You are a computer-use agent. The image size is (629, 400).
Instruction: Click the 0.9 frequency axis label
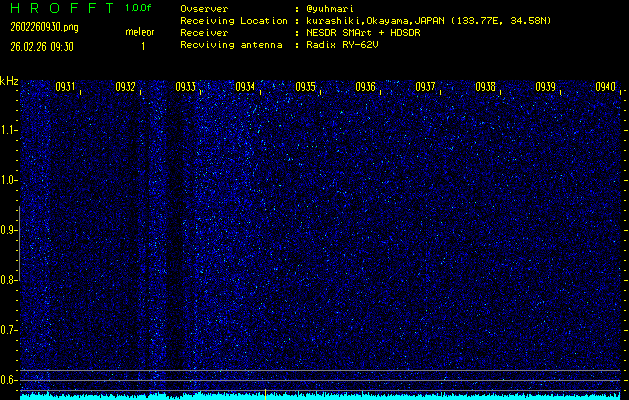point(9,230)
